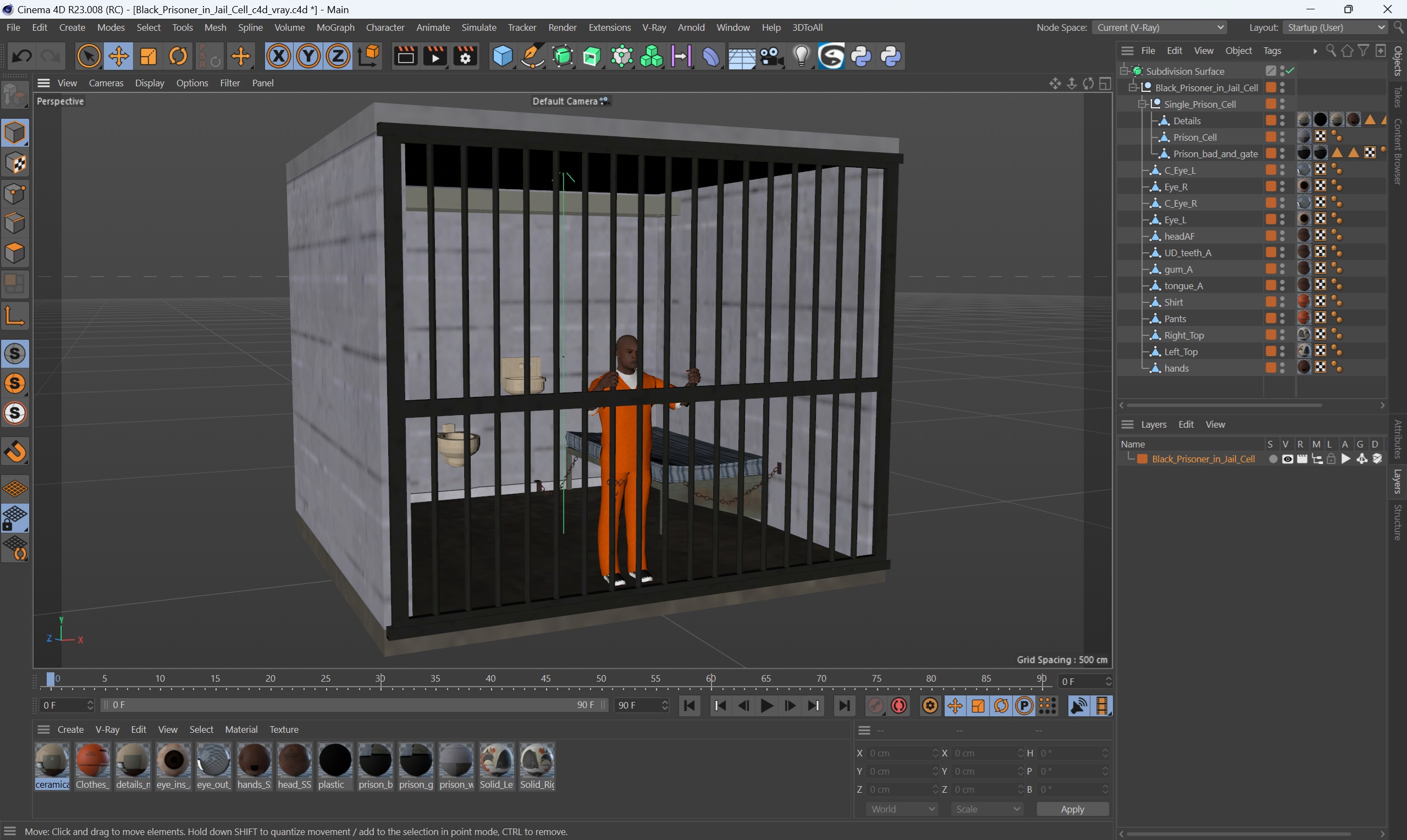Open Scale mode dropdown

point(987,809)
